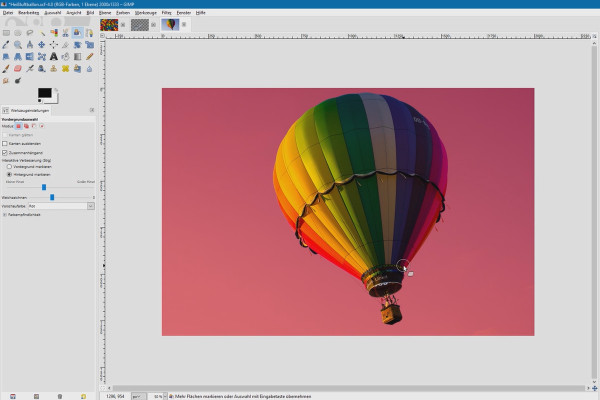Open the Farben menu

[x=123, y=13]
